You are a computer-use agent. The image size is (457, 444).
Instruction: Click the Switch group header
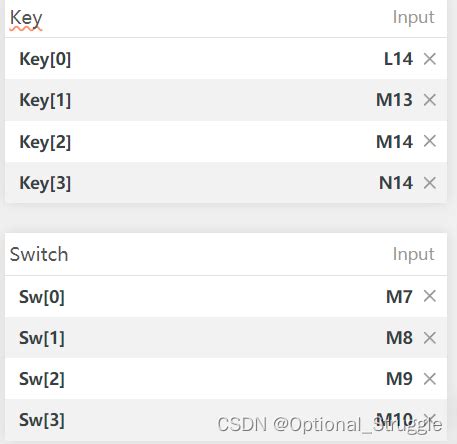(226, 254)
